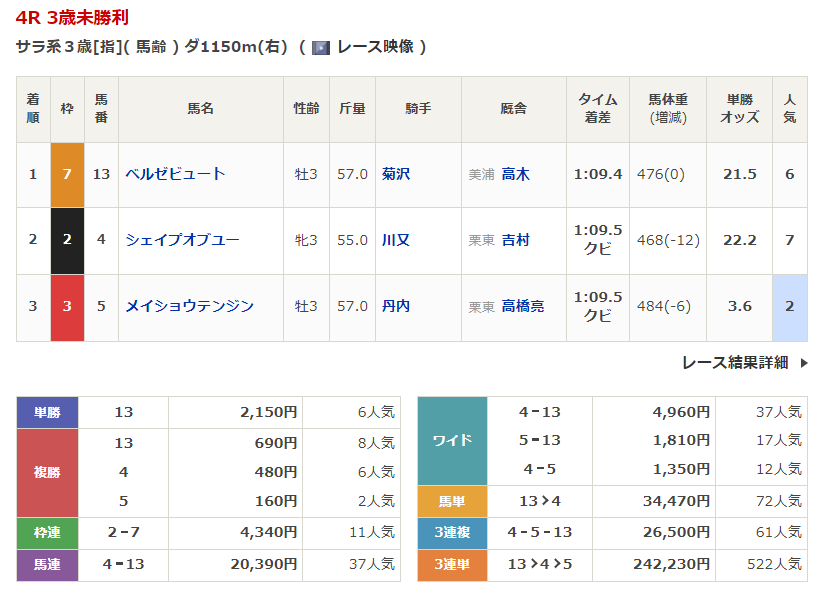Viewport: 822px width, 592px height.
Task: Open jockey 菊沢 profile
Action: tap(396, 174)
